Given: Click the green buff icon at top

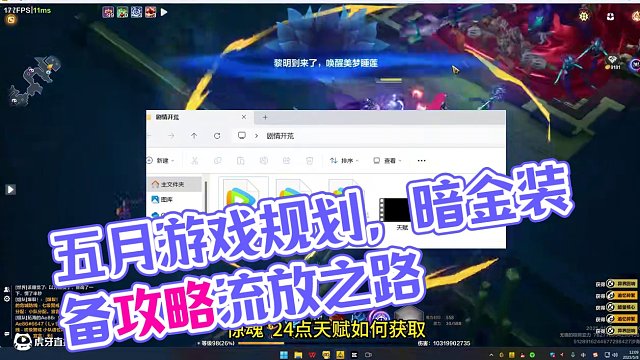Looking at the screenshot, I should point(122,12).
